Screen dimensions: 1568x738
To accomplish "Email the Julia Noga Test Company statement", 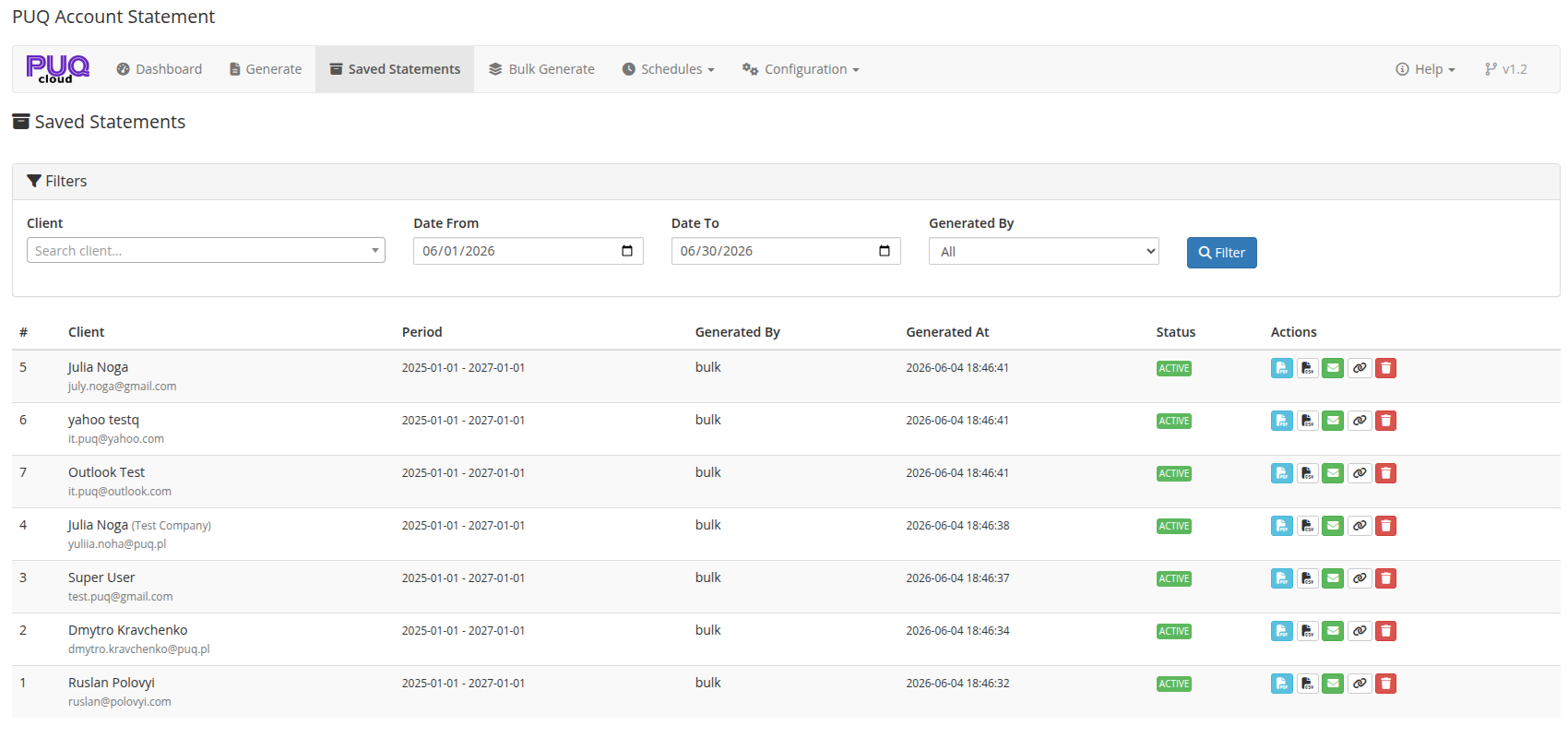I will click(1333, 526).
